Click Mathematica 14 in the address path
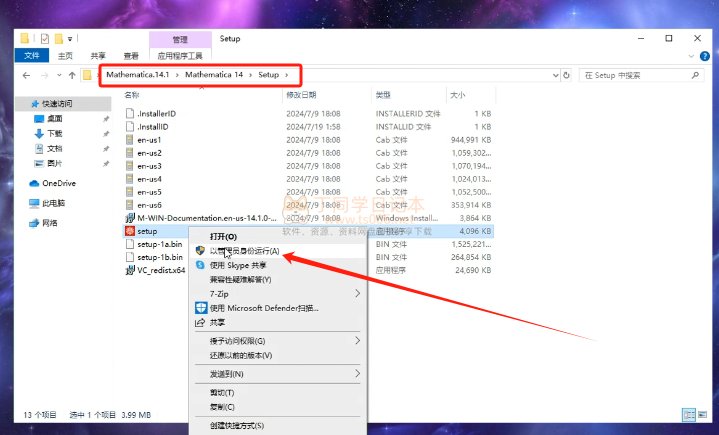This screenshot has width=719, height=435. tap(214, 75)
